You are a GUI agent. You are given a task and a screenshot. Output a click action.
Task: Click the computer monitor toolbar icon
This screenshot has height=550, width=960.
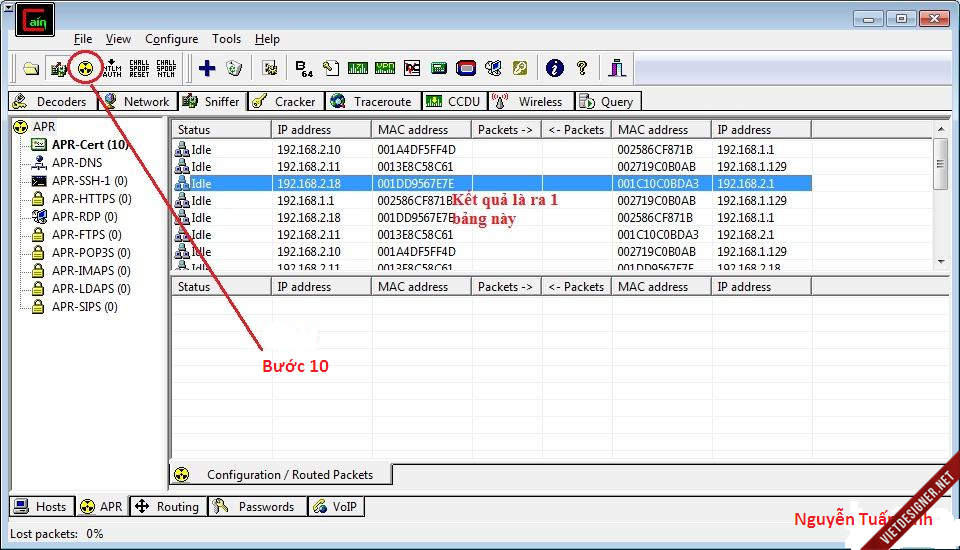coord(493,68)
